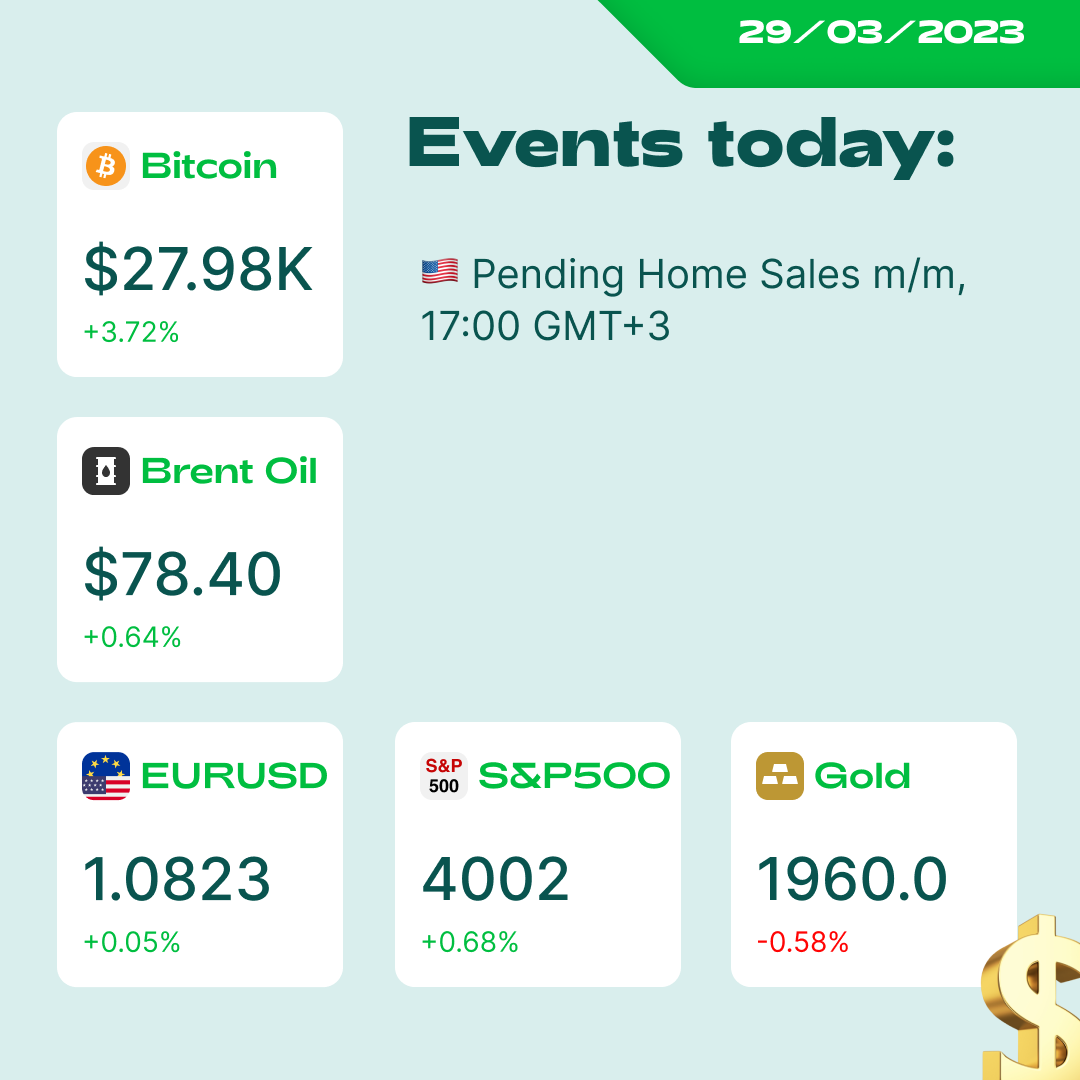Click the 1.0823 EURUSD rate
The width and height of the screenshot is (1080, 1080).
[176, 879]
